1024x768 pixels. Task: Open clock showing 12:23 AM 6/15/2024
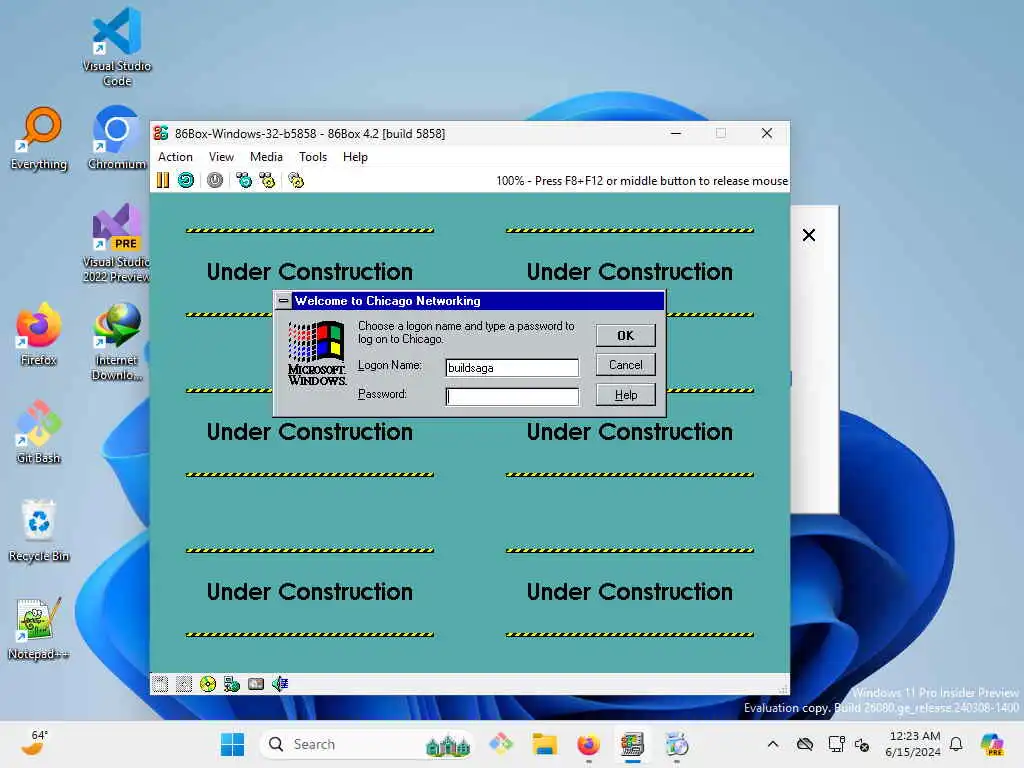coord(914,744)
